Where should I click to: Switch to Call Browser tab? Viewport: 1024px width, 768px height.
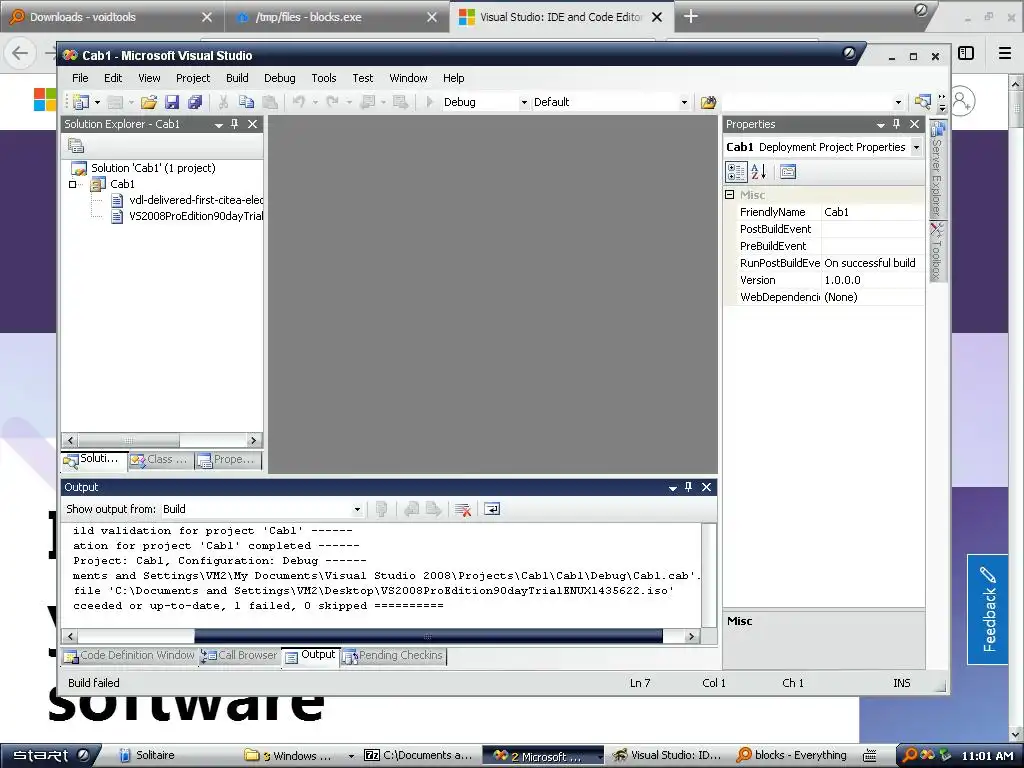239,656
